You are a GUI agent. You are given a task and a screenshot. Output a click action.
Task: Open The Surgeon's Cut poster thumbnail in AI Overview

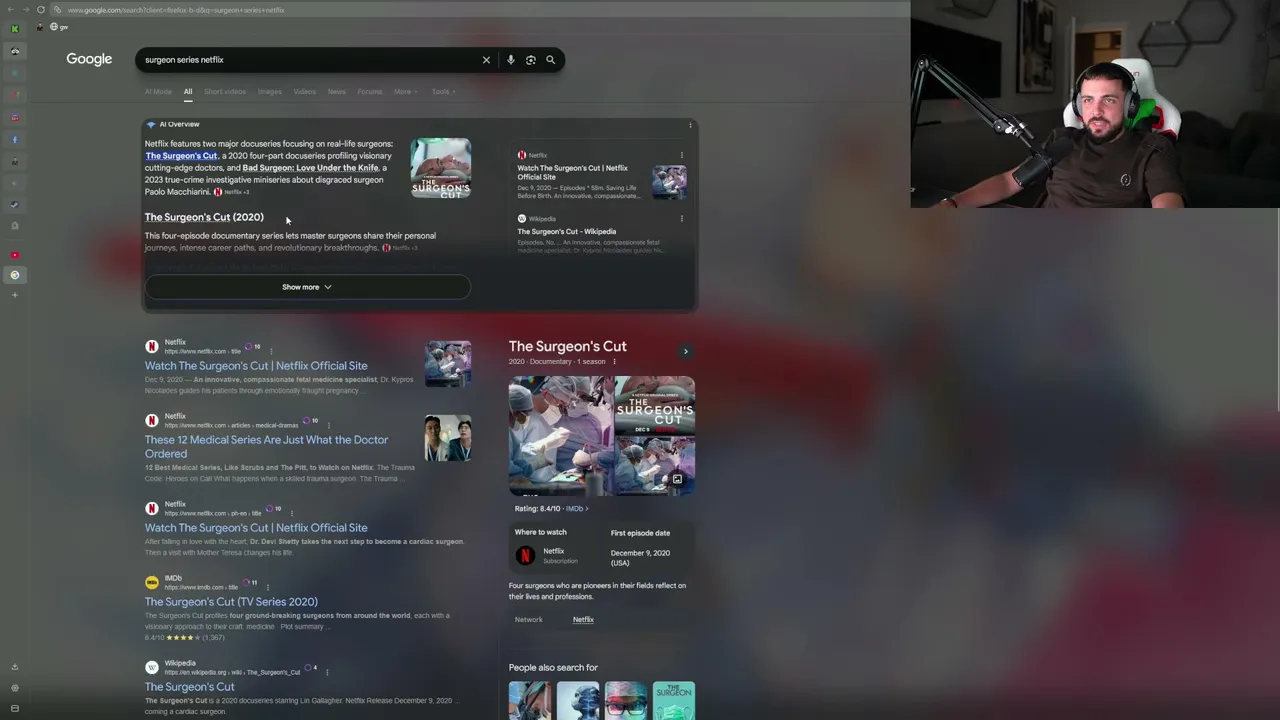tap(441, 168)
